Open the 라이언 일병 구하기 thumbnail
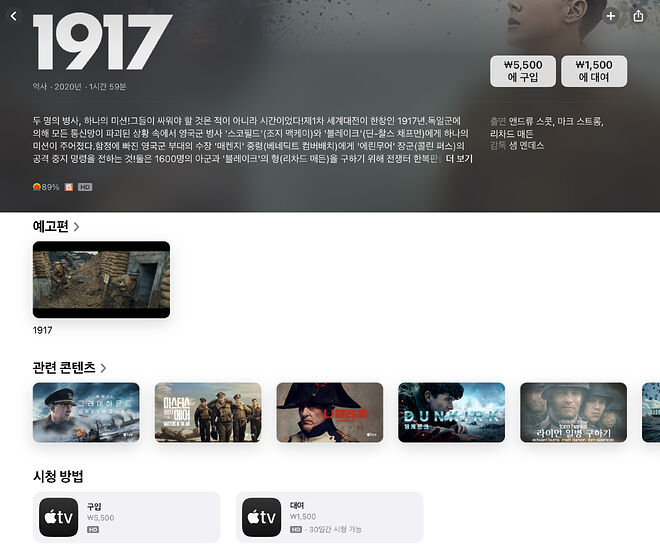The width and height of the screenshot is (660, 558). click(573, 412)
